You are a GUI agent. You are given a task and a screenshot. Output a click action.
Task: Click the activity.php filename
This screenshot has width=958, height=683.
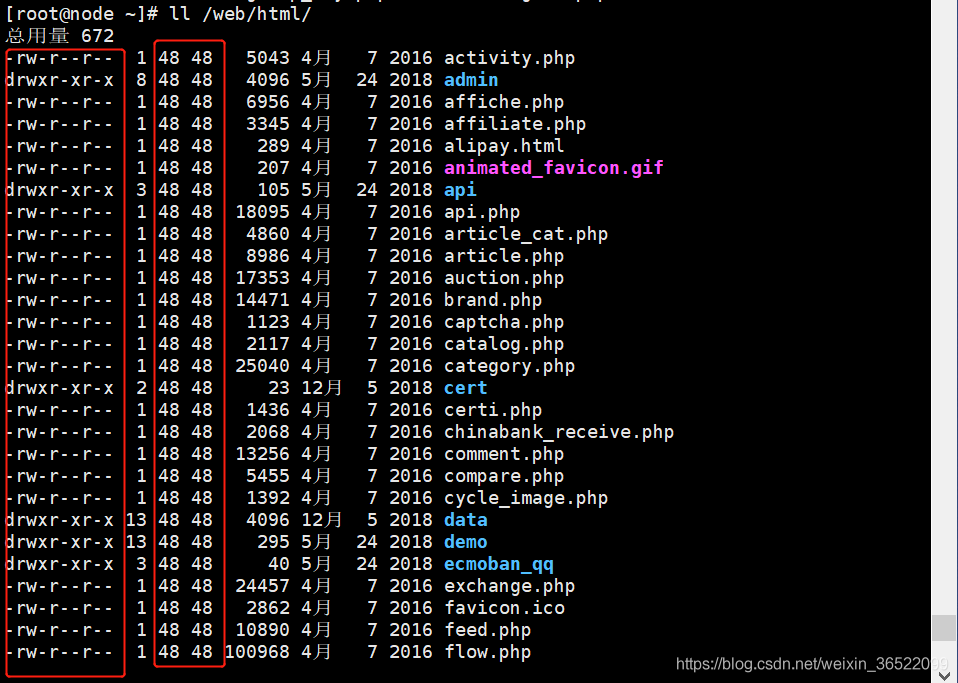coord(509,58)
